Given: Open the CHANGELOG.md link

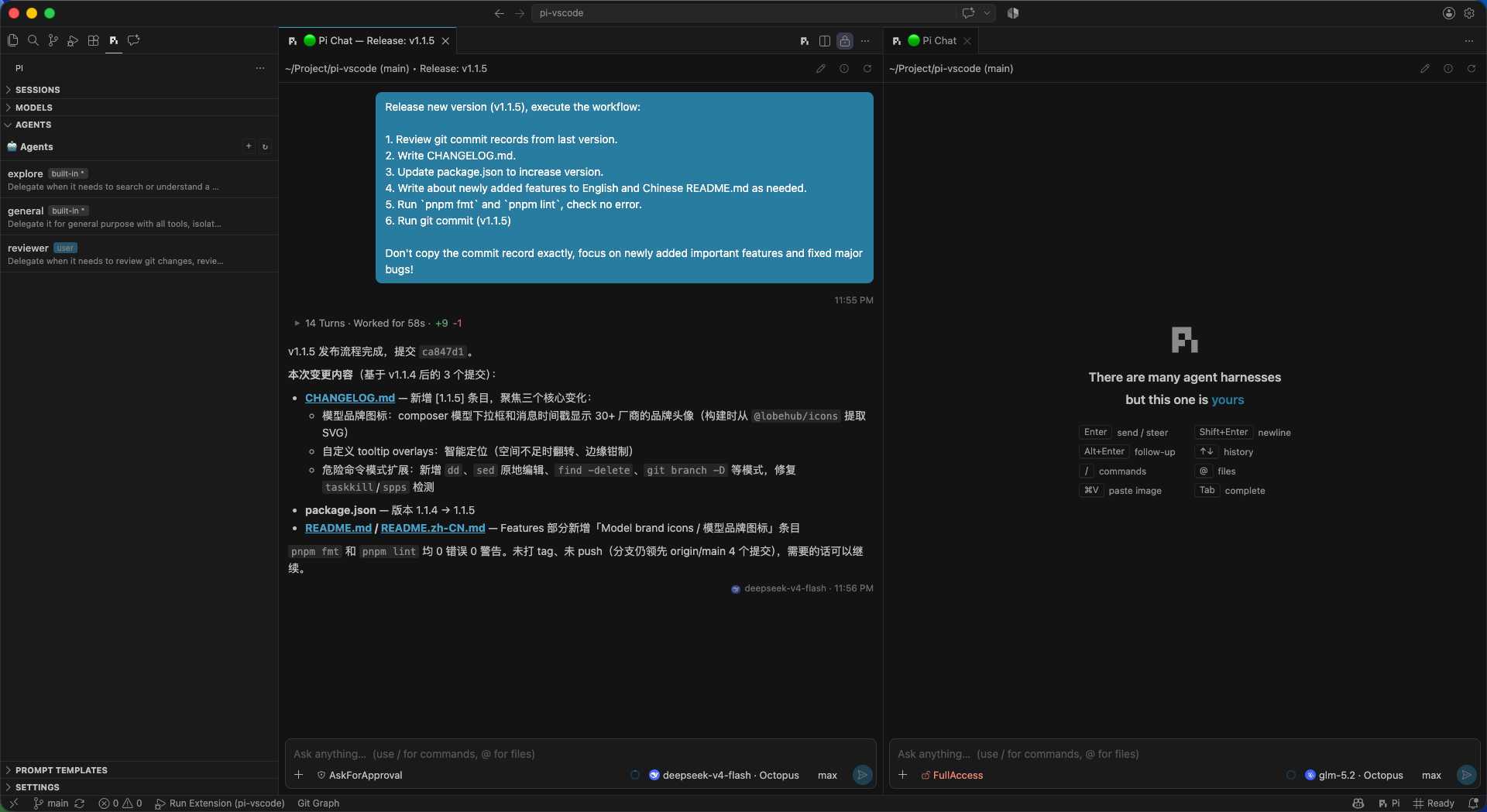Looking at the screenshot, I should coord(350,398).
